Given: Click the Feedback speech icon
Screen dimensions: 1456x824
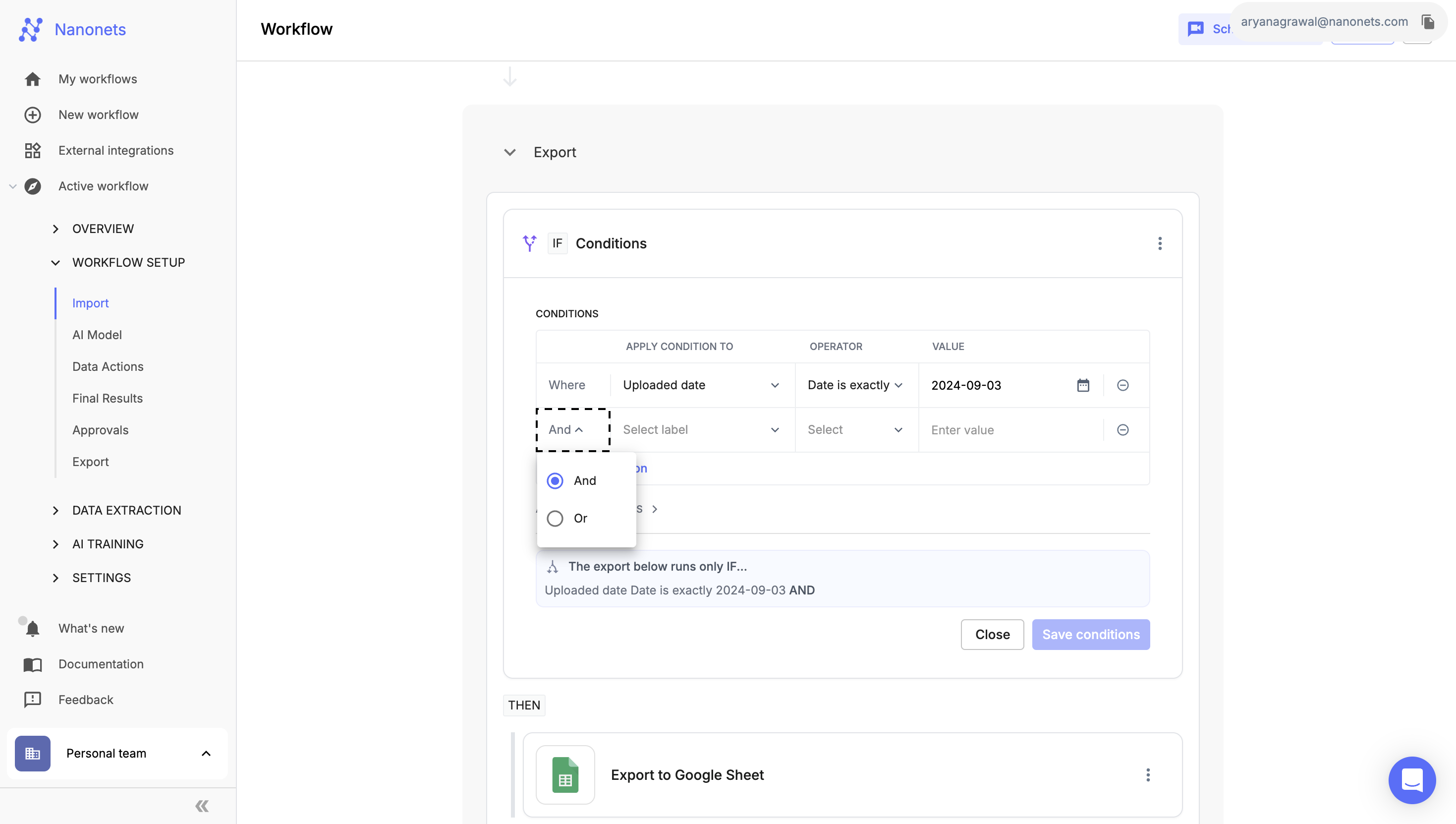Looking at the screenshot, I should coord(32,700).
